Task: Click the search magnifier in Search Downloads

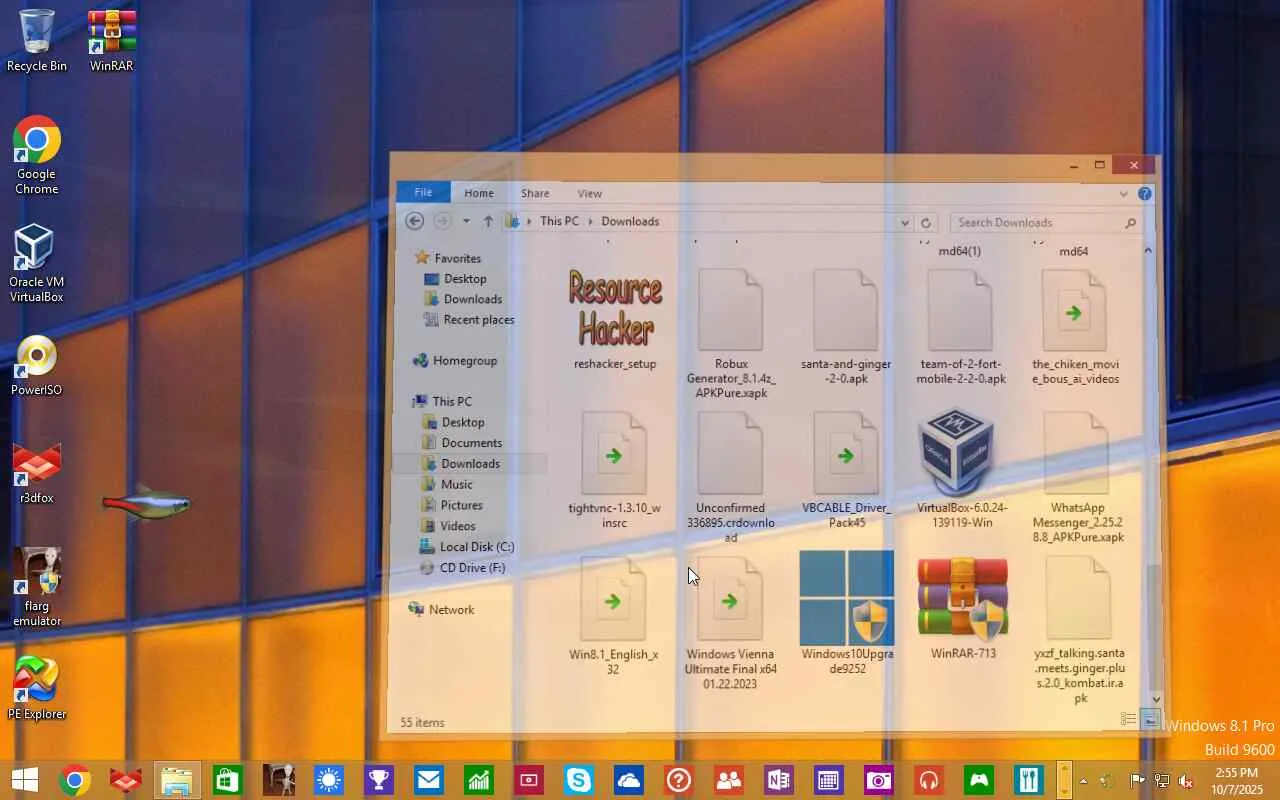Action: (1131, 223)
